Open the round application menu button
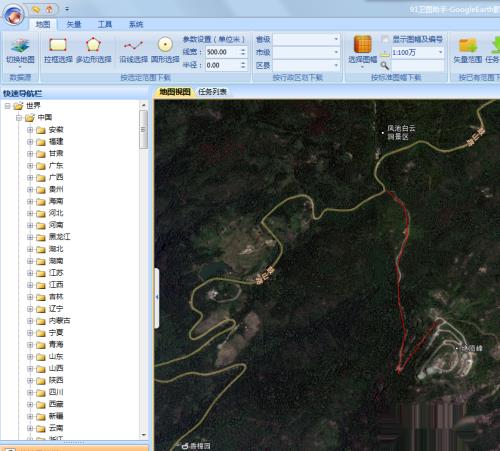The image size is (500, 451). click(x=14, y=15)
